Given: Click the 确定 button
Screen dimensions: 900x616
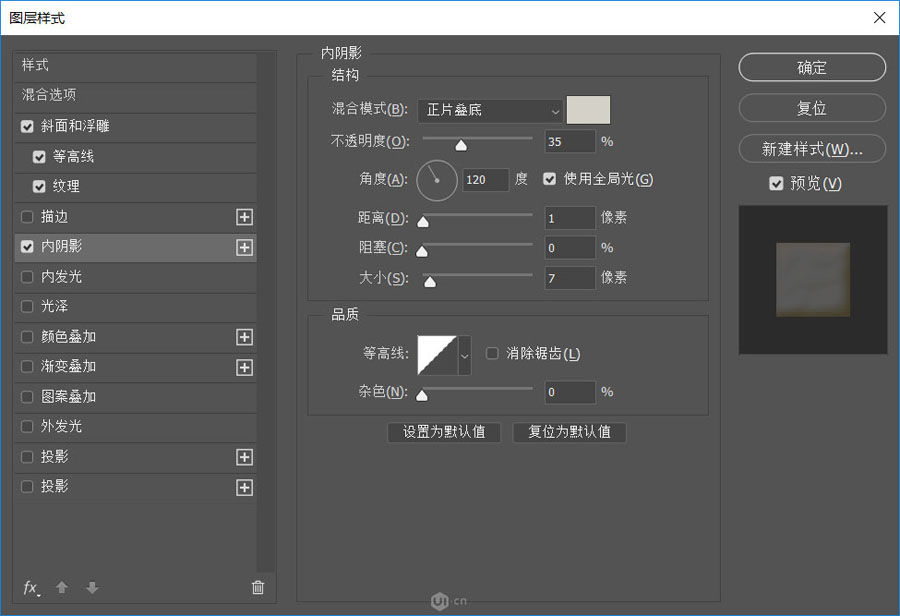Looking at the screenshot, I should coord(811,67).
